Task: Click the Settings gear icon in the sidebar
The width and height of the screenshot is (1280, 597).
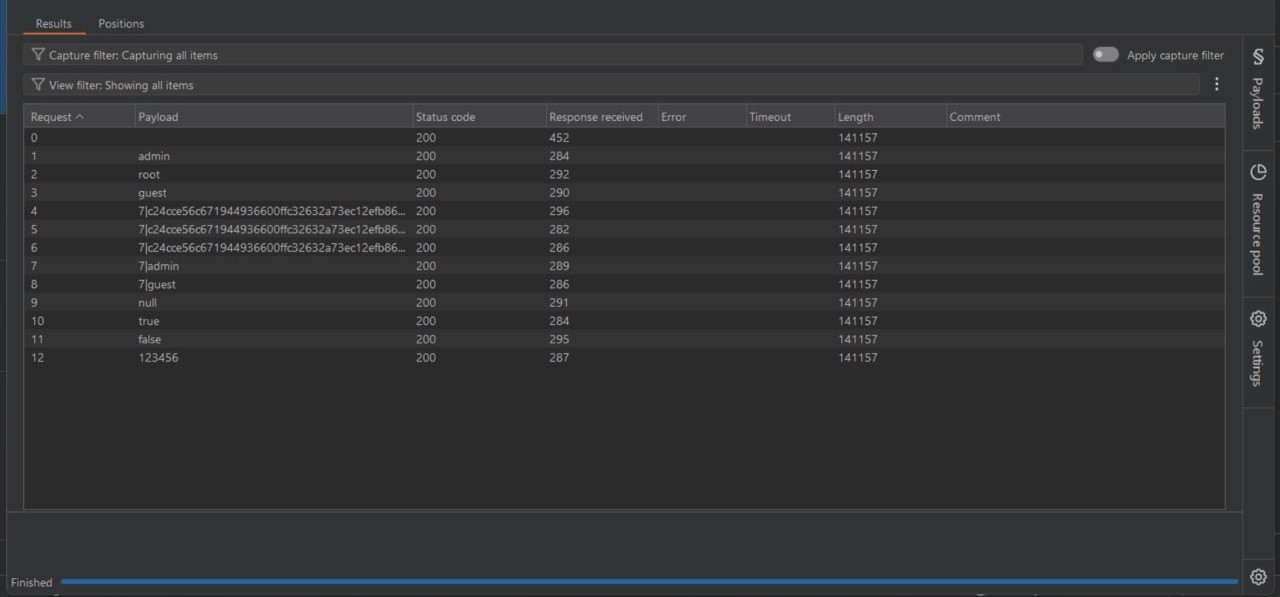Action: pos(1258,319)
